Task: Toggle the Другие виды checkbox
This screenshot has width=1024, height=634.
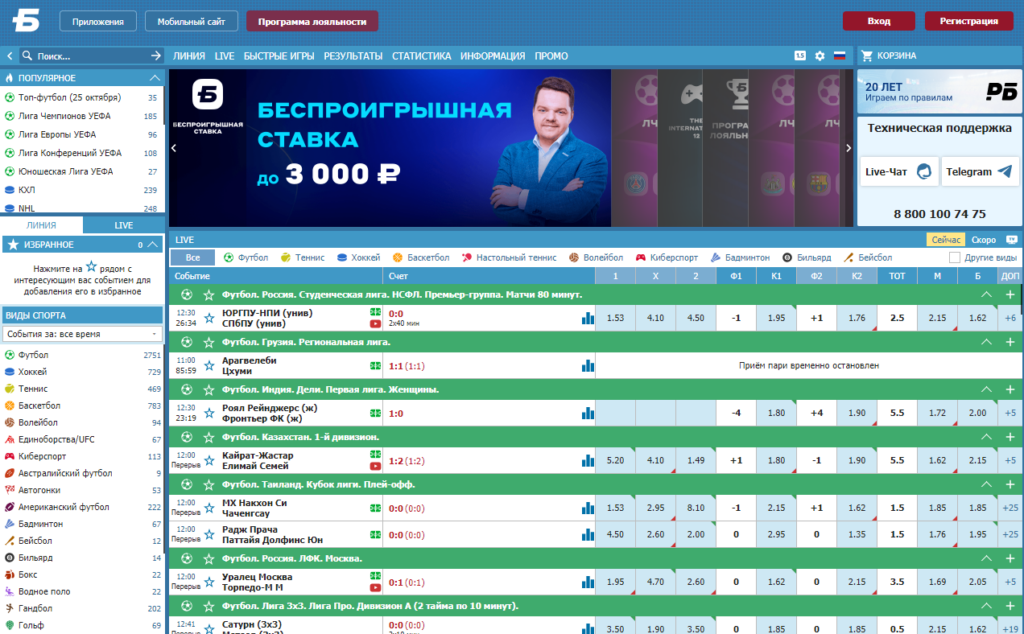Action: point(954,258)
